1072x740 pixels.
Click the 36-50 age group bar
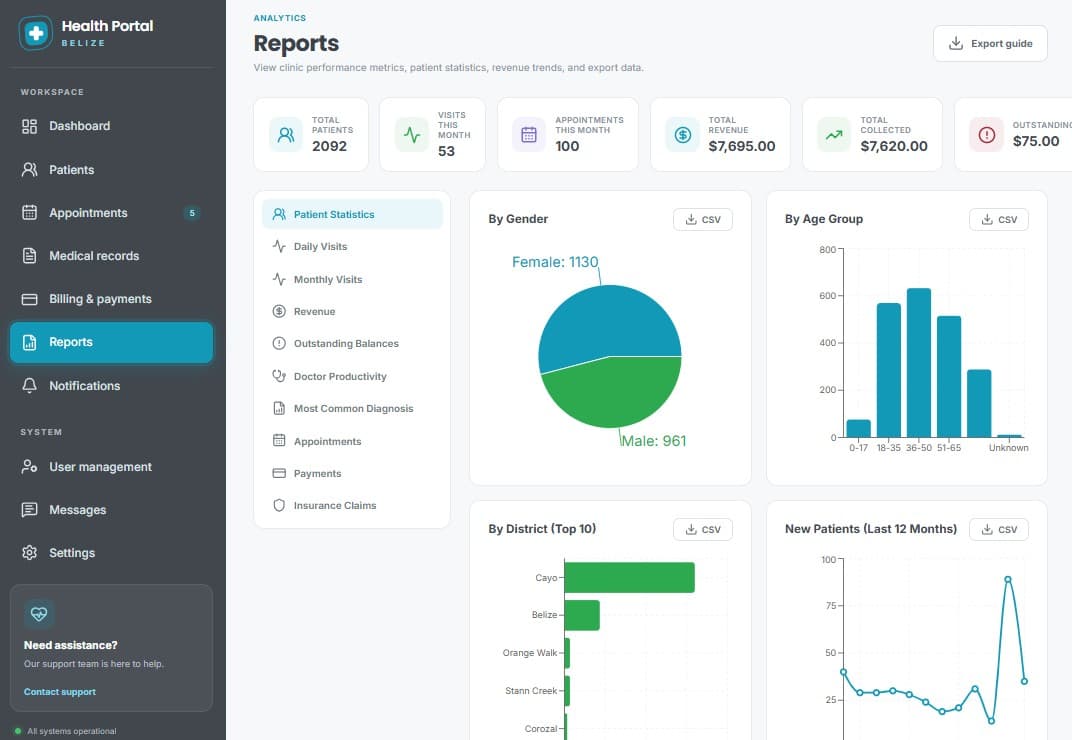pyautogui.click(x=919, y=362)
